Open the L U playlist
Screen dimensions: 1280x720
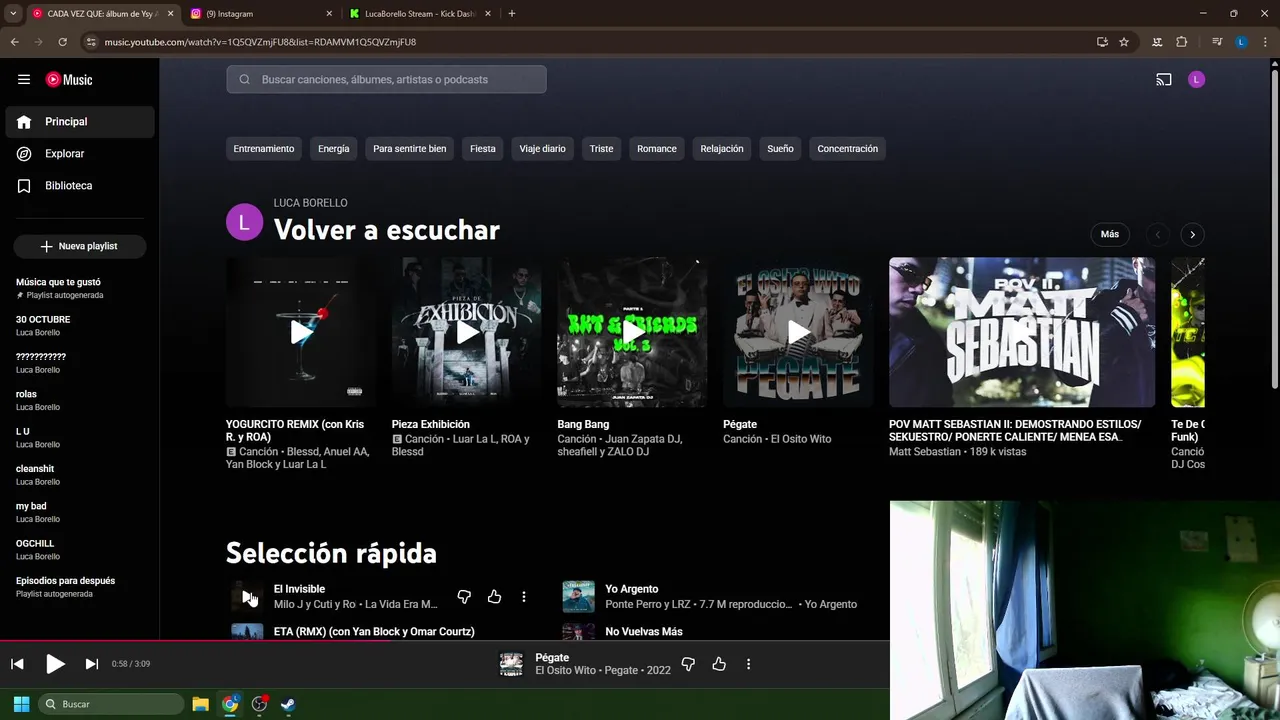click(80, 438)
